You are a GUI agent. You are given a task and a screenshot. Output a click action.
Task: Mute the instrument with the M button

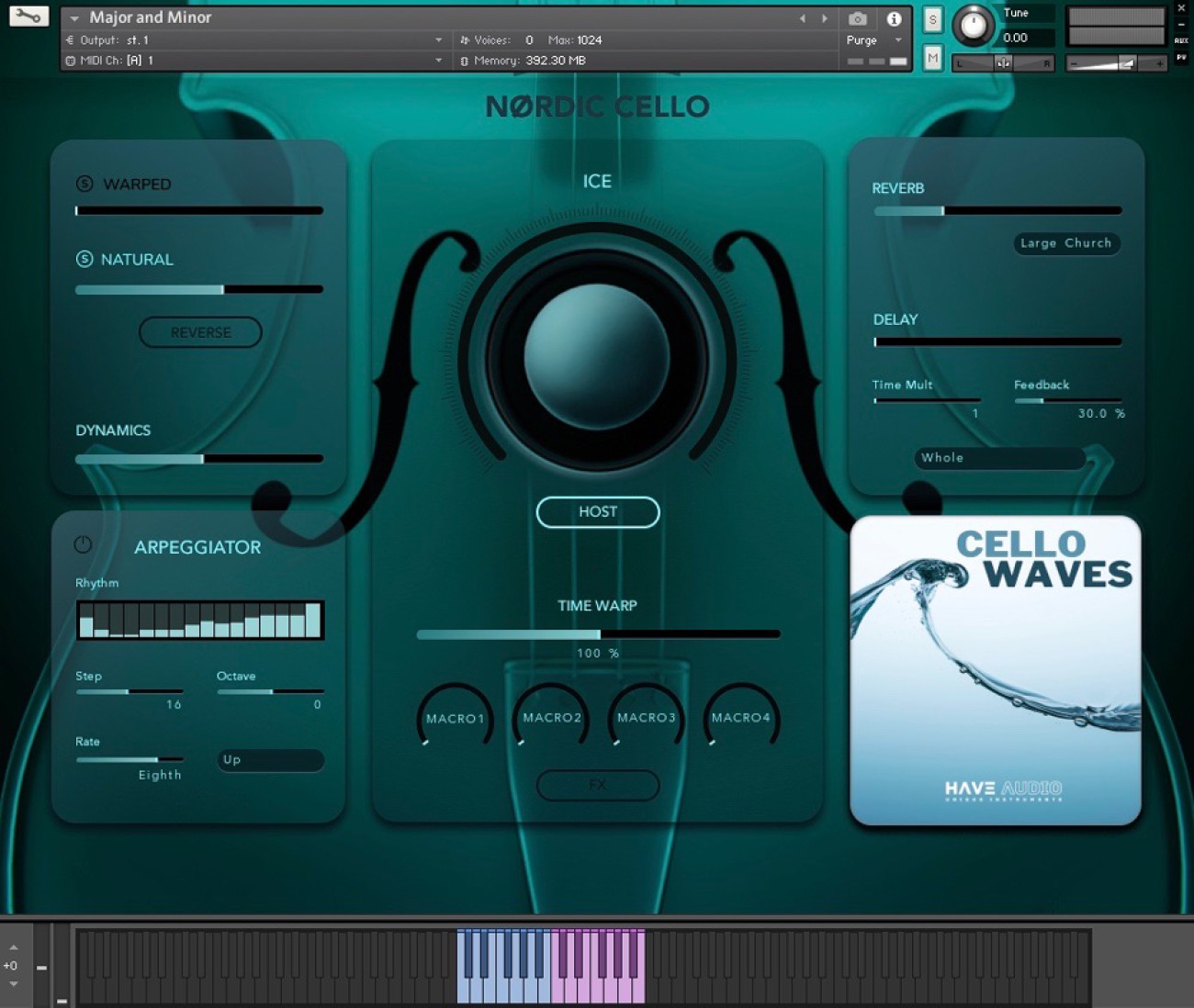(931, 57)
